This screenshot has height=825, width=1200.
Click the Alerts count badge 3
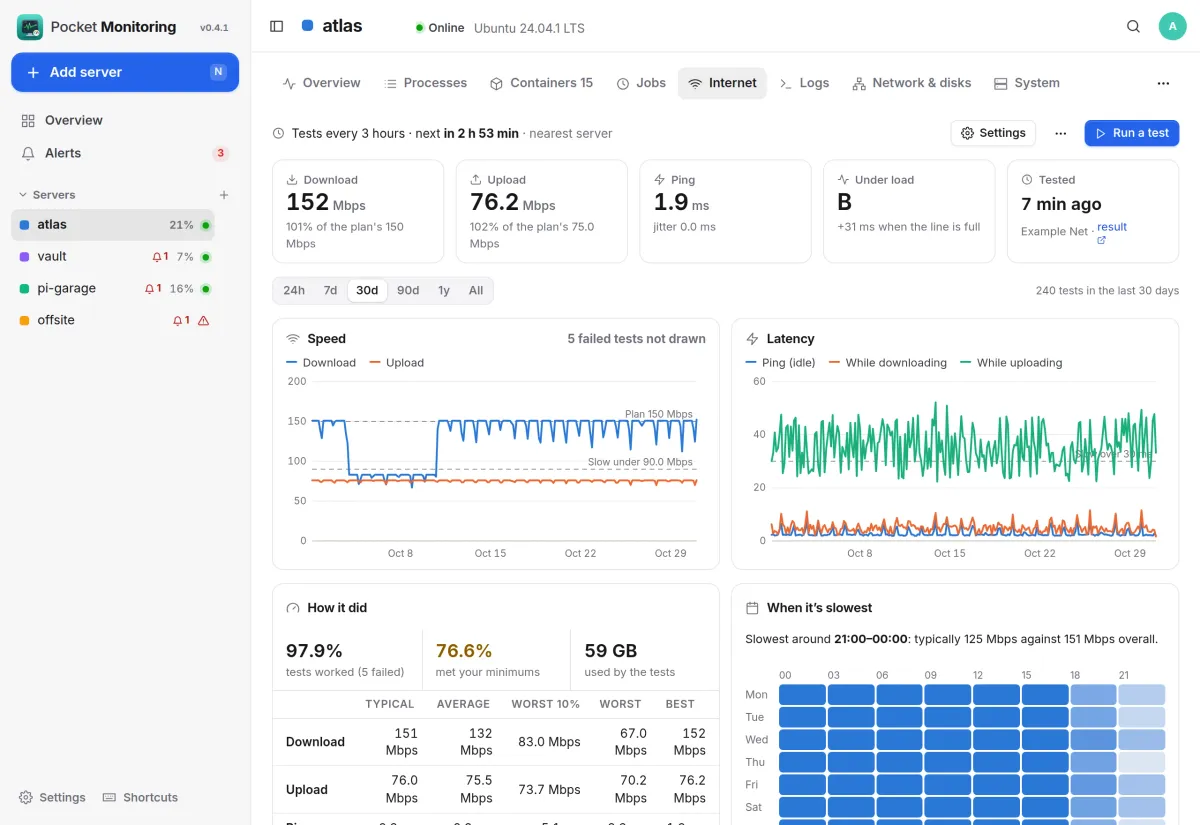[221, 153]
